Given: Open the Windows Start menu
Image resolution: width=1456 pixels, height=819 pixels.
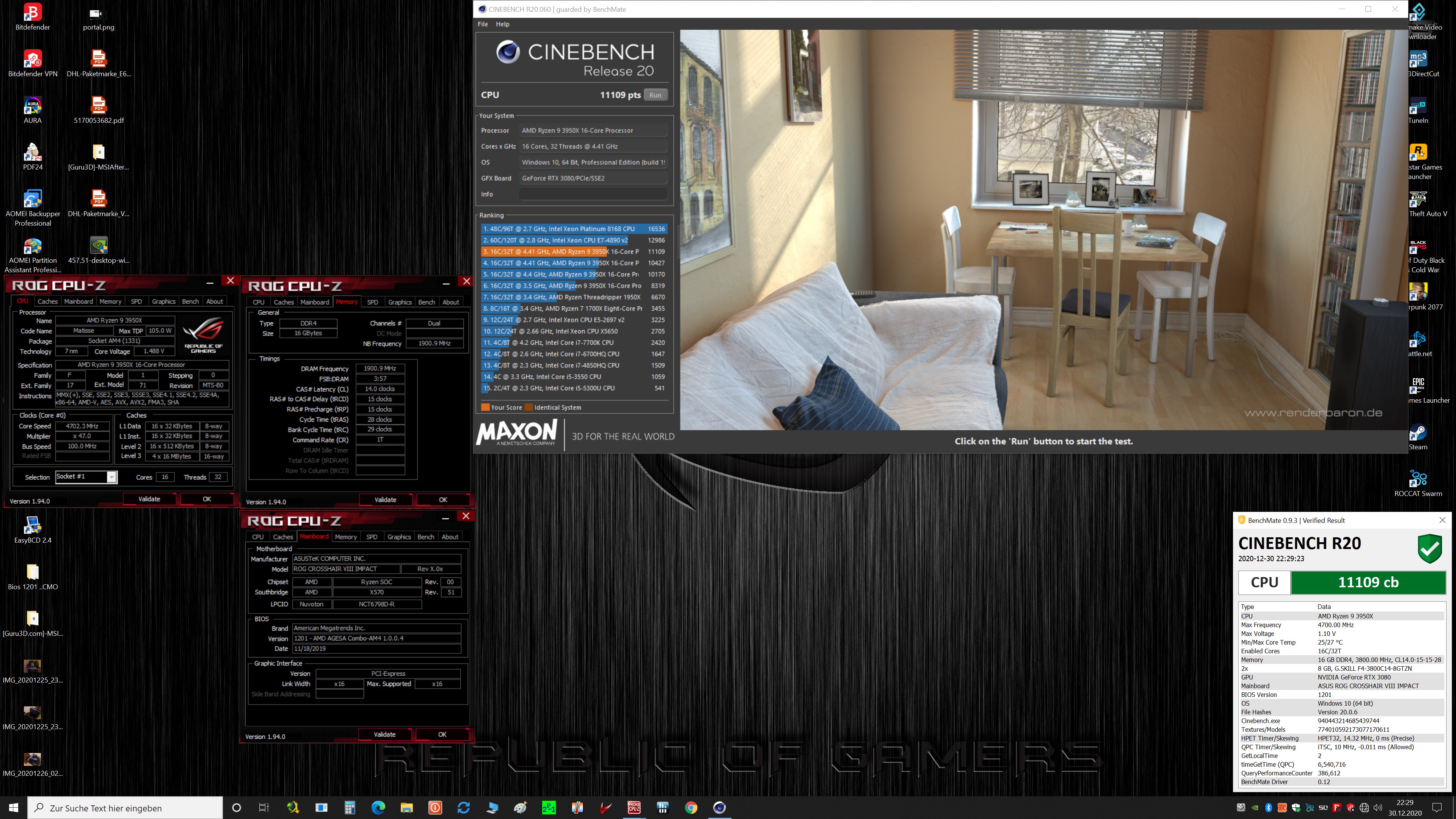Looking at the screenshot, I should coord(14,807).
